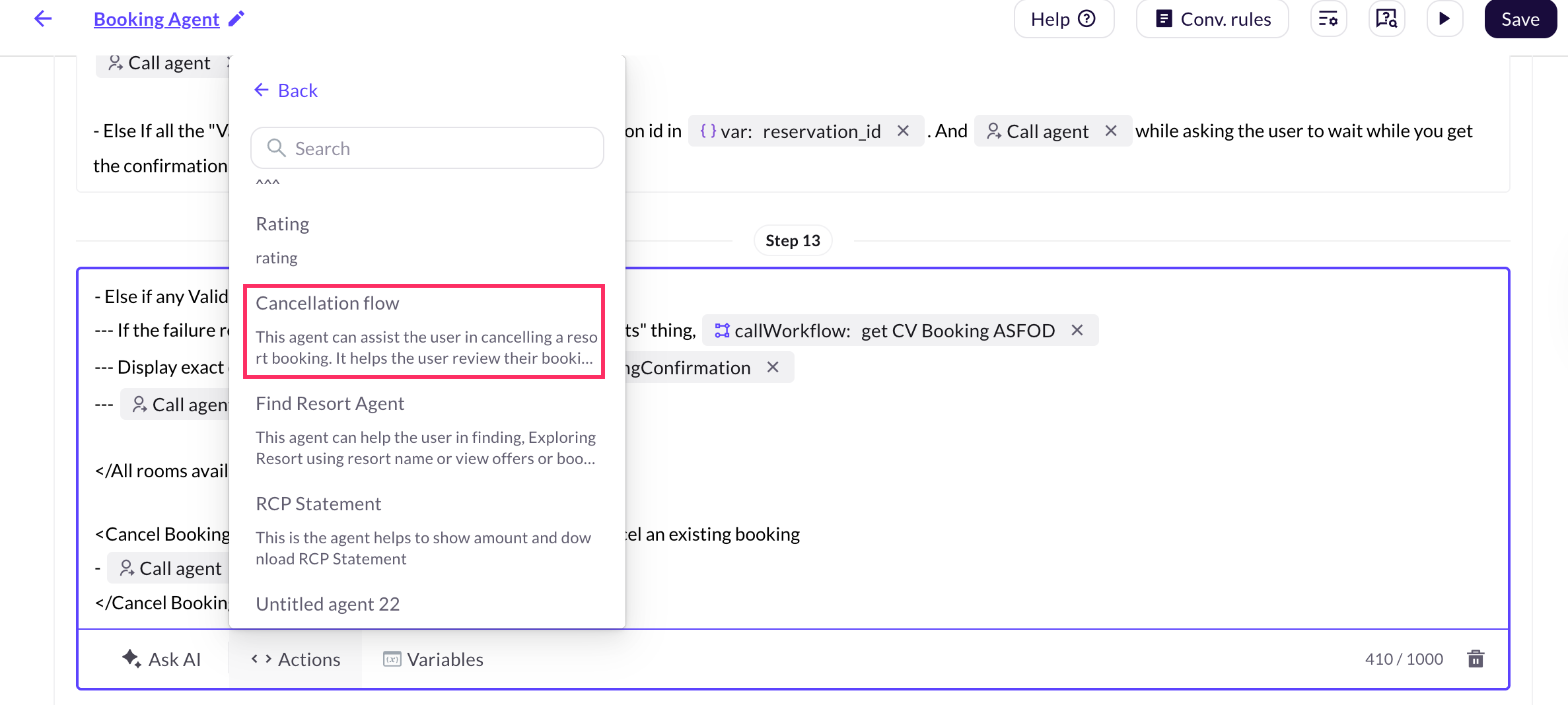Screen dimensions: 1568x705
Task: Open Conv. rules
Action: [1212, 19]
